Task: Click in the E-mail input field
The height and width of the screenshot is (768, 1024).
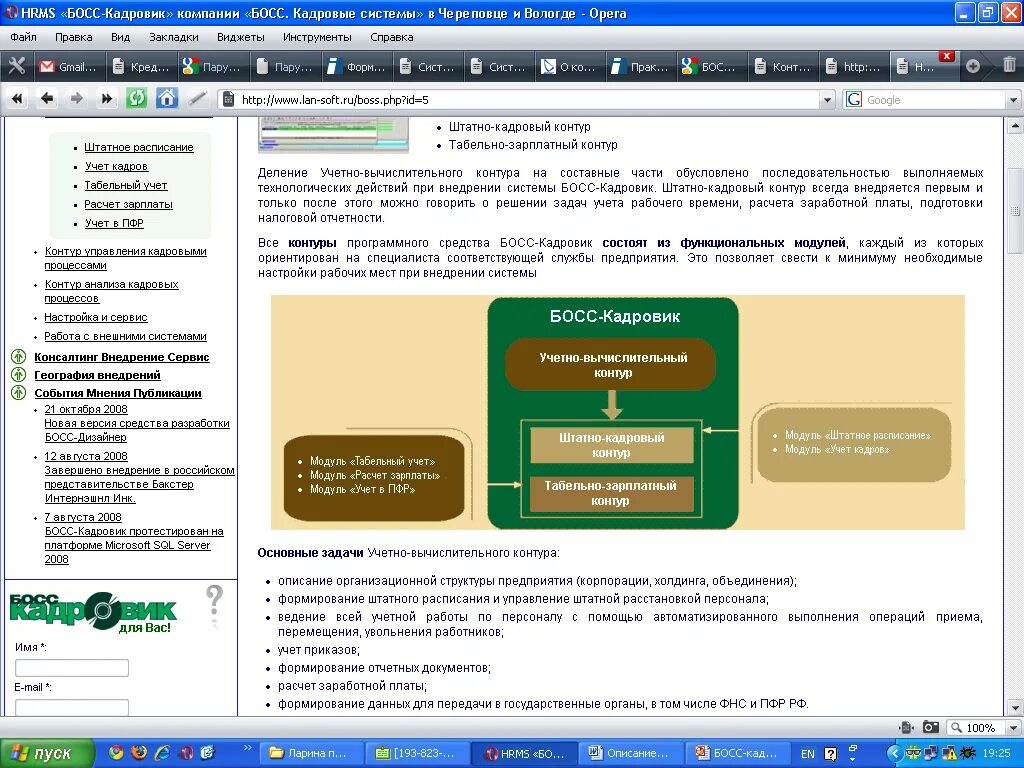Action: pos(72,707)
